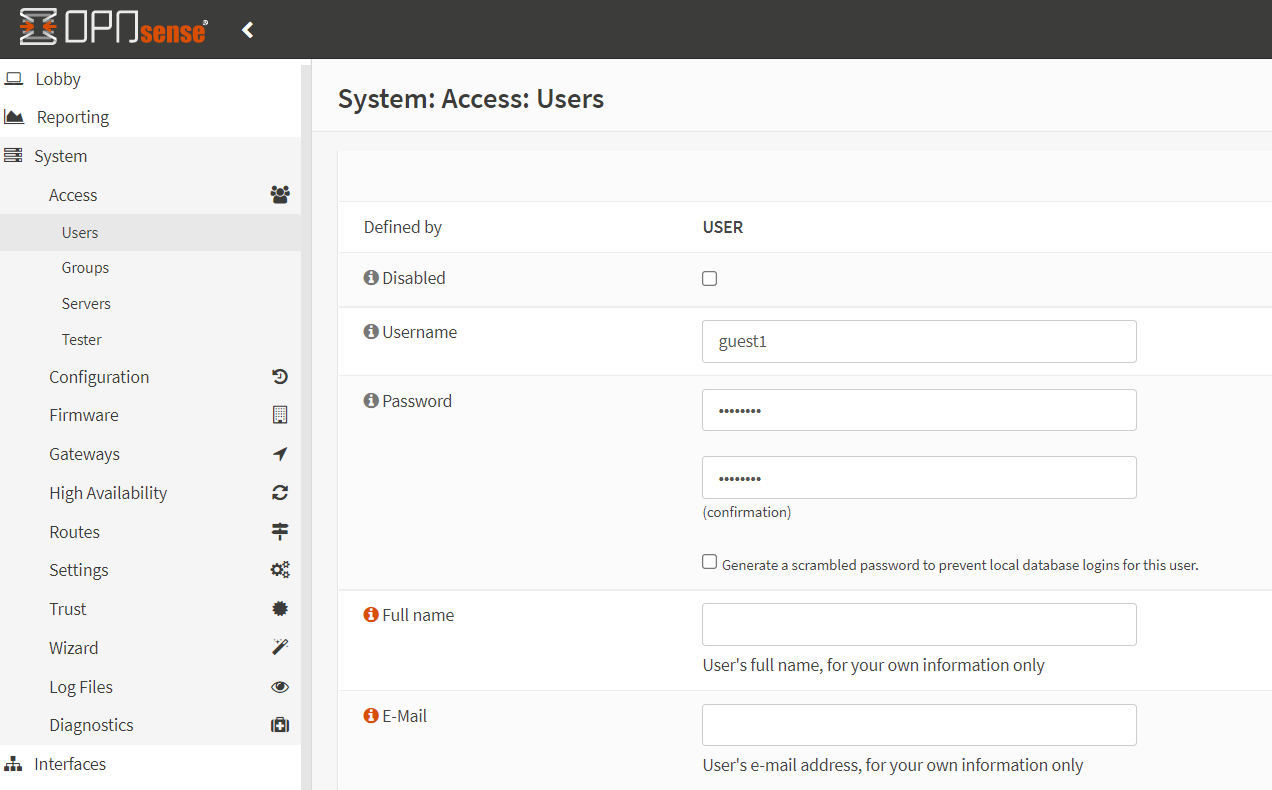Open Settings via the gears icon
The image size is (1272, 790).
pos(280,569)
